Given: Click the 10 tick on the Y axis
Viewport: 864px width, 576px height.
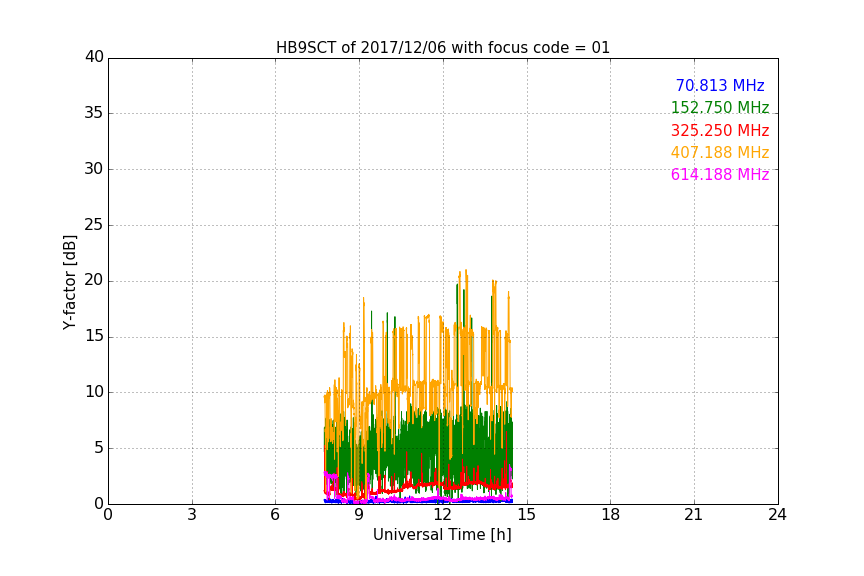Looking at the screenshot, I should point(94,392).
